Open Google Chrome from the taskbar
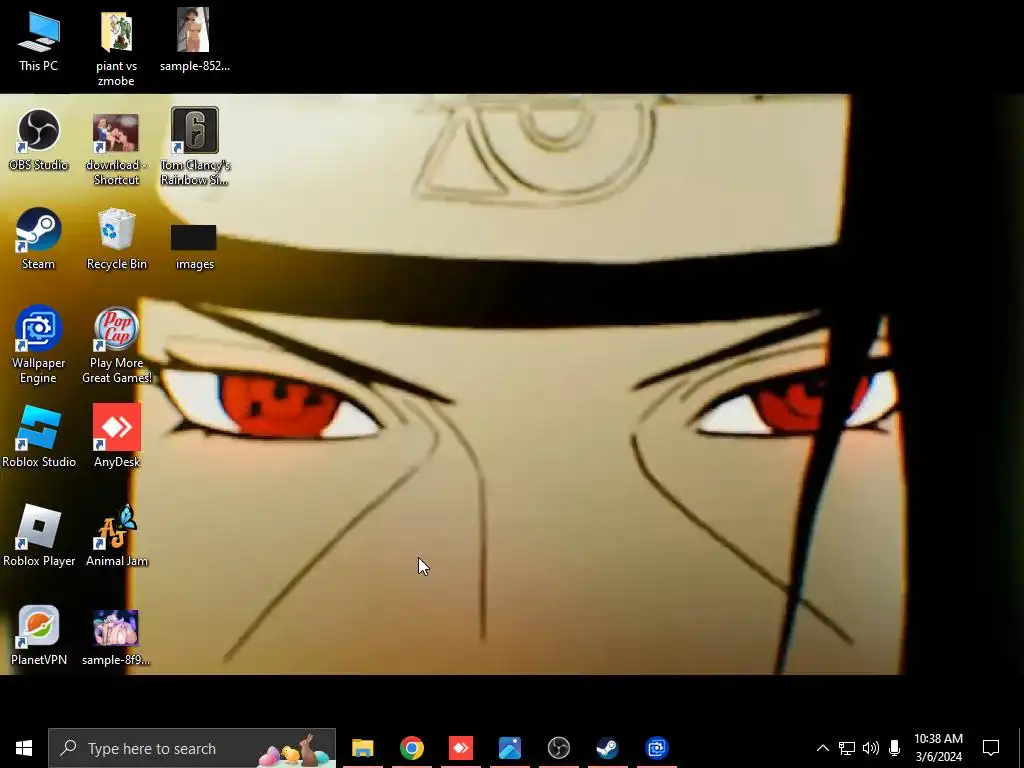 point(411,748)
